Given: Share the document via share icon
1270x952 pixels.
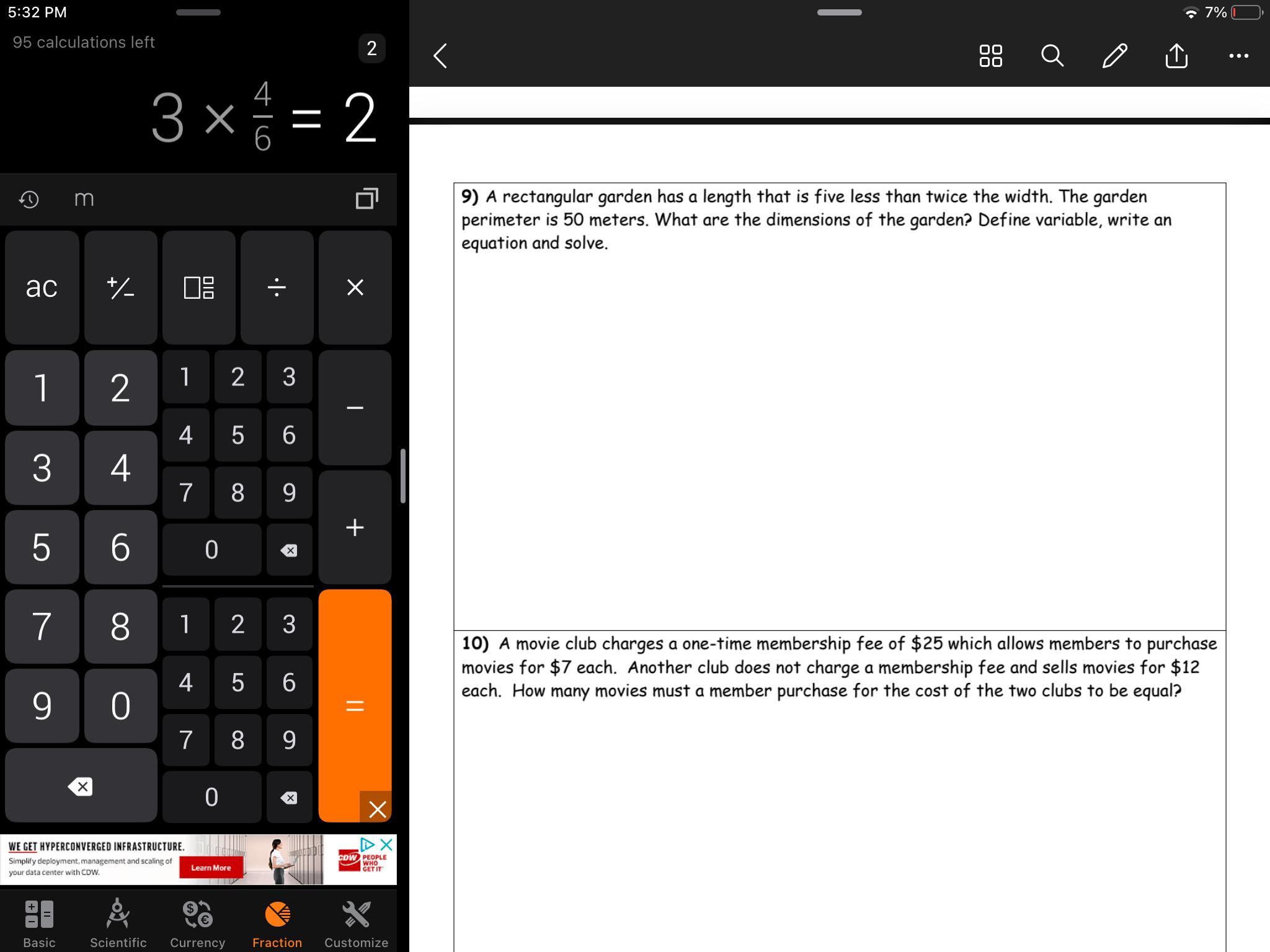Looking at the screenshot, I should click(x=1176, y=56).
